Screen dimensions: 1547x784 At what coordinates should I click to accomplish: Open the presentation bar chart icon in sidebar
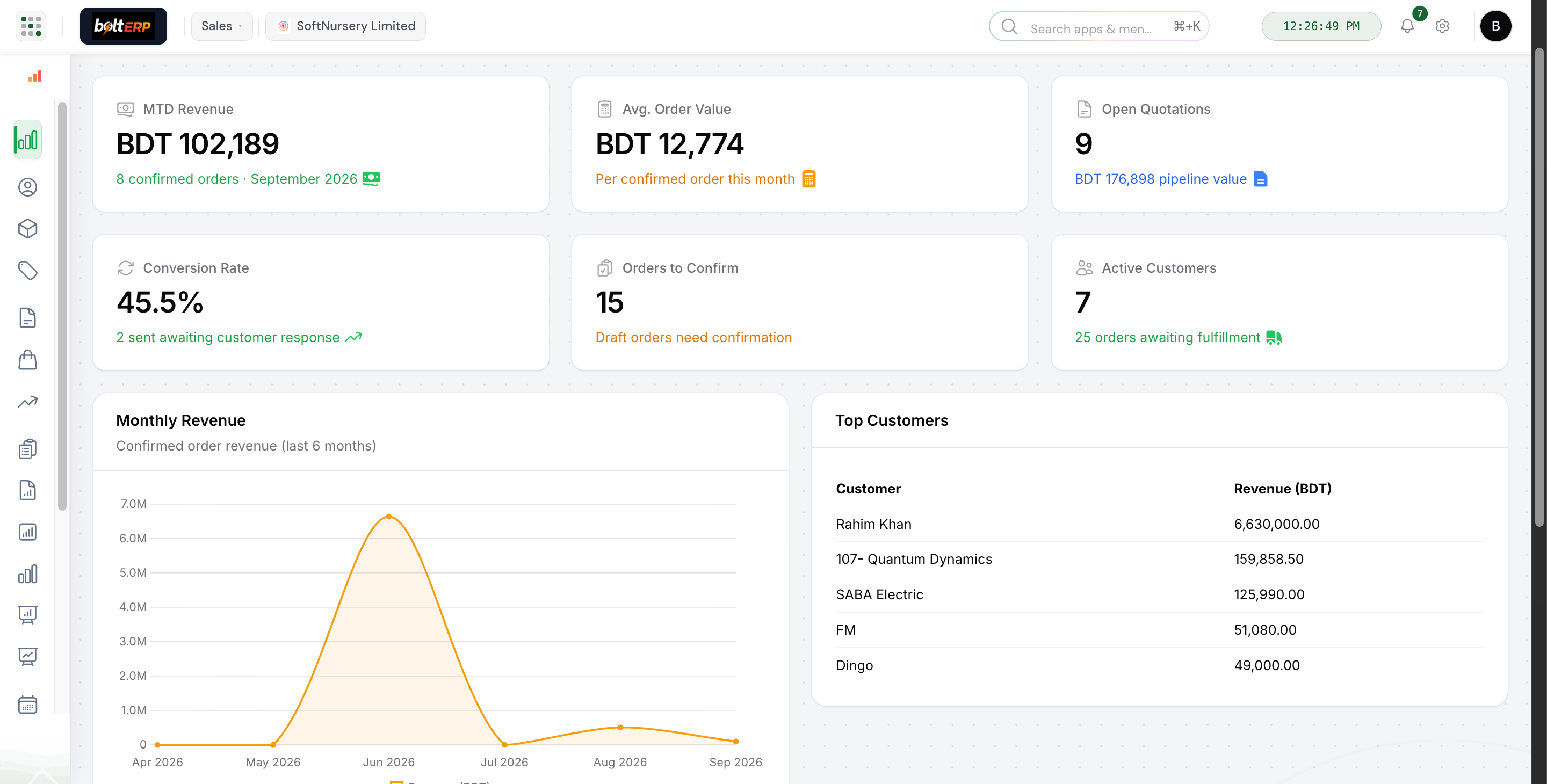[x=27, y=615]
